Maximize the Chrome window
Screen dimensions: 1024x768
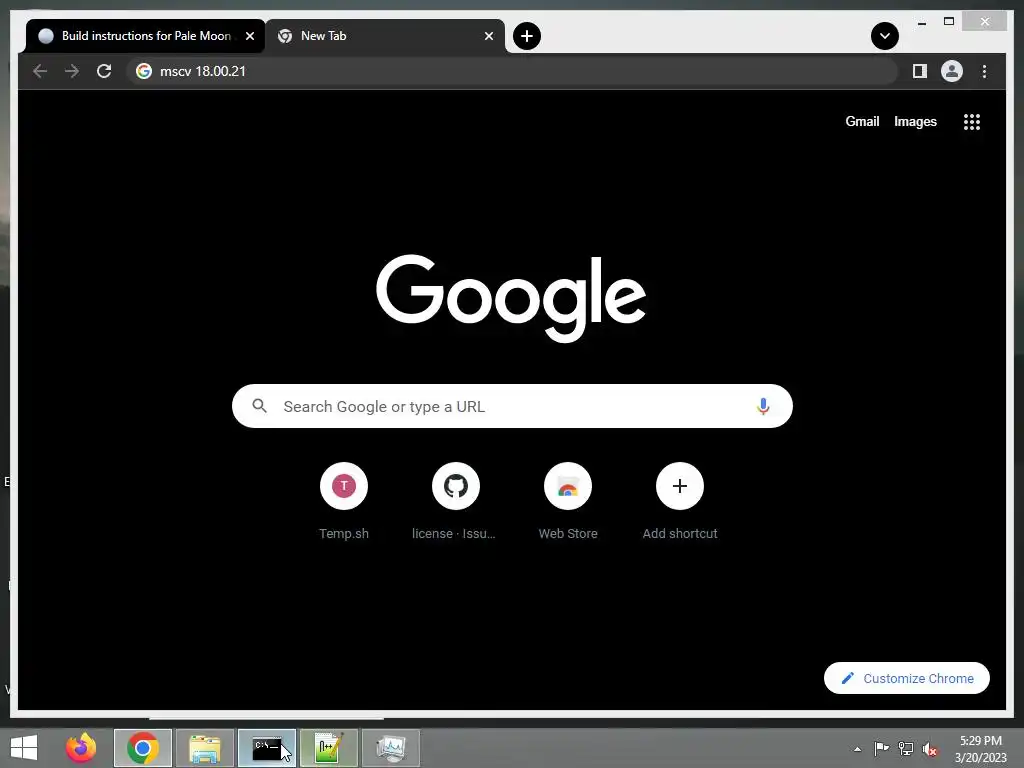pos(949,22)
